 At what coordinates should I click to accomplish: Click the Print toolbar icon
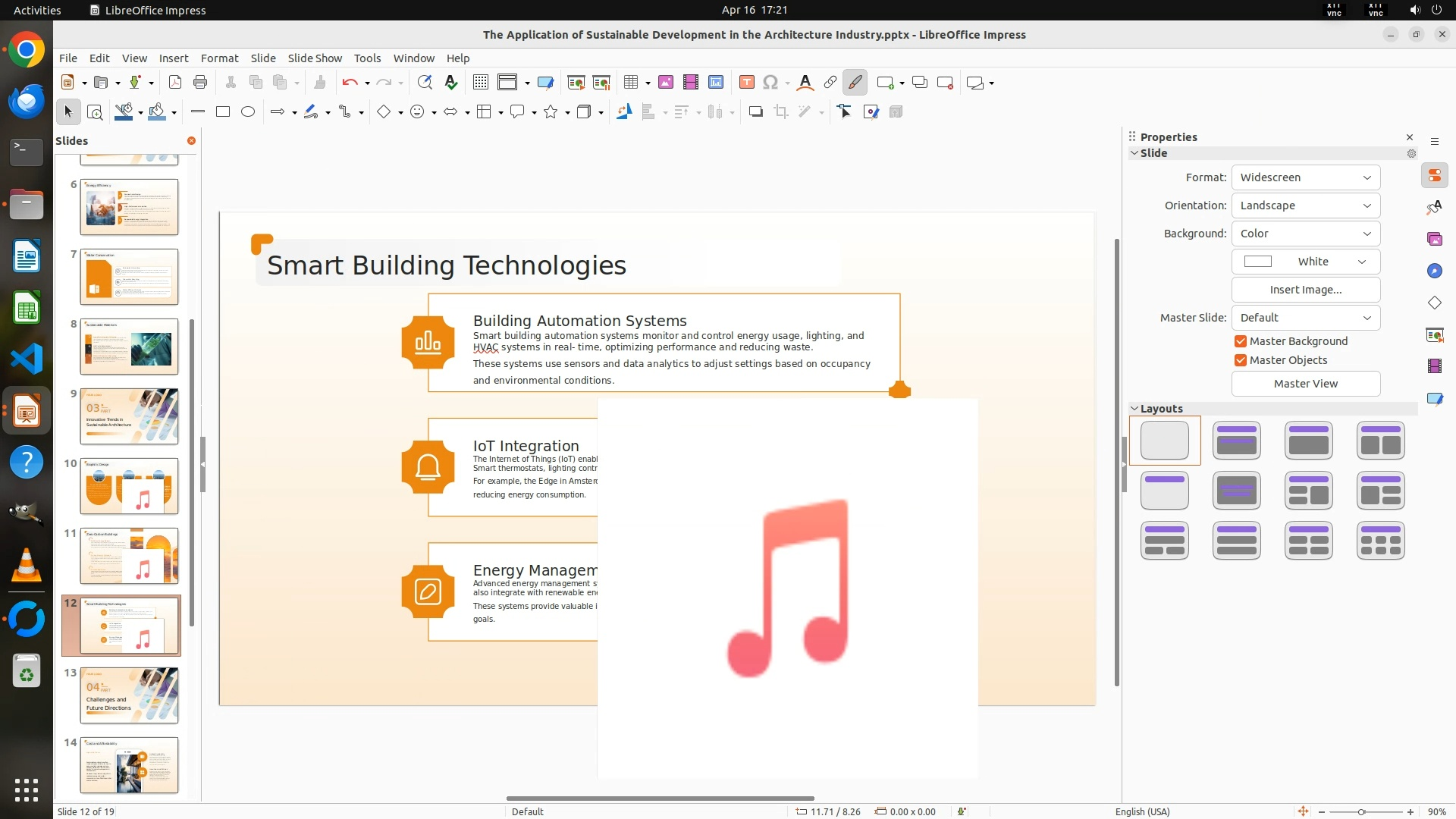(x=200, y=83)
